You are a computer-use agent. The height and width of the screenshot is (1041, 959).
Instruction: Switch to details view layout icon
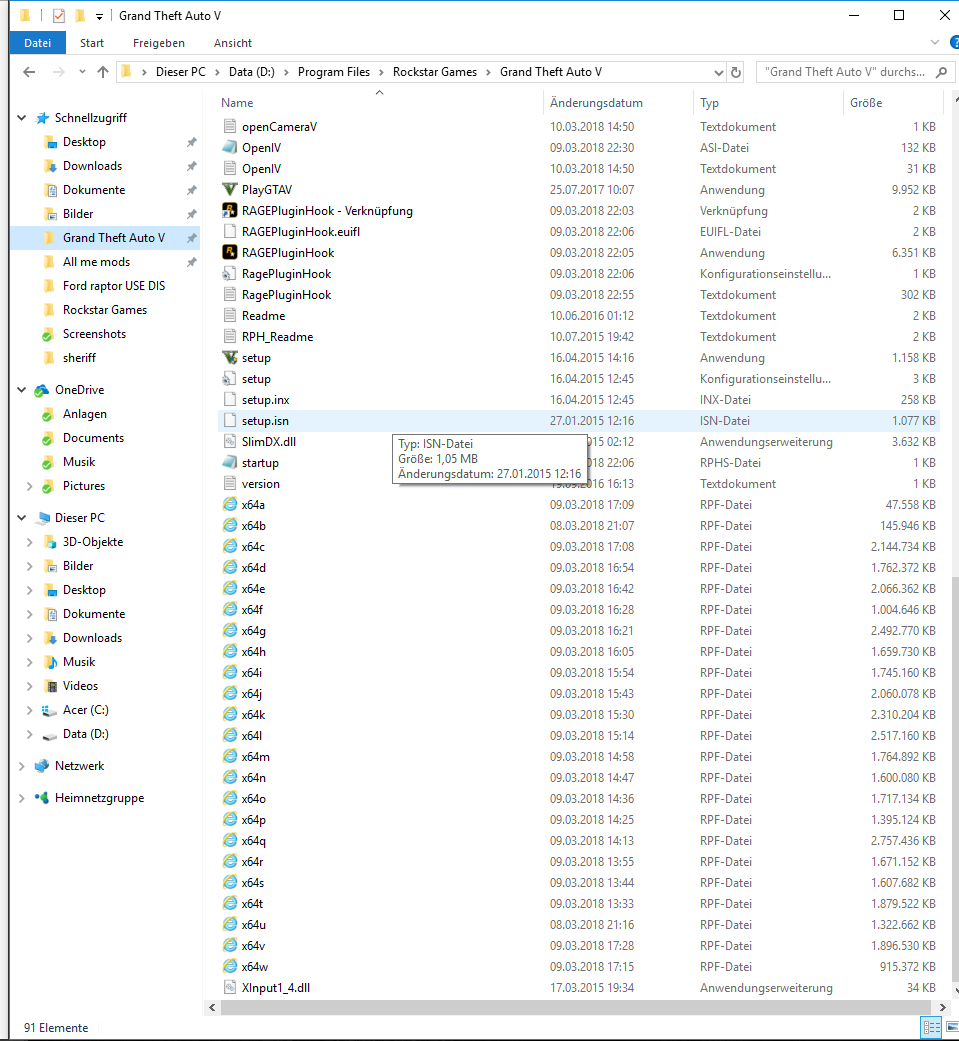[932, 1028]
